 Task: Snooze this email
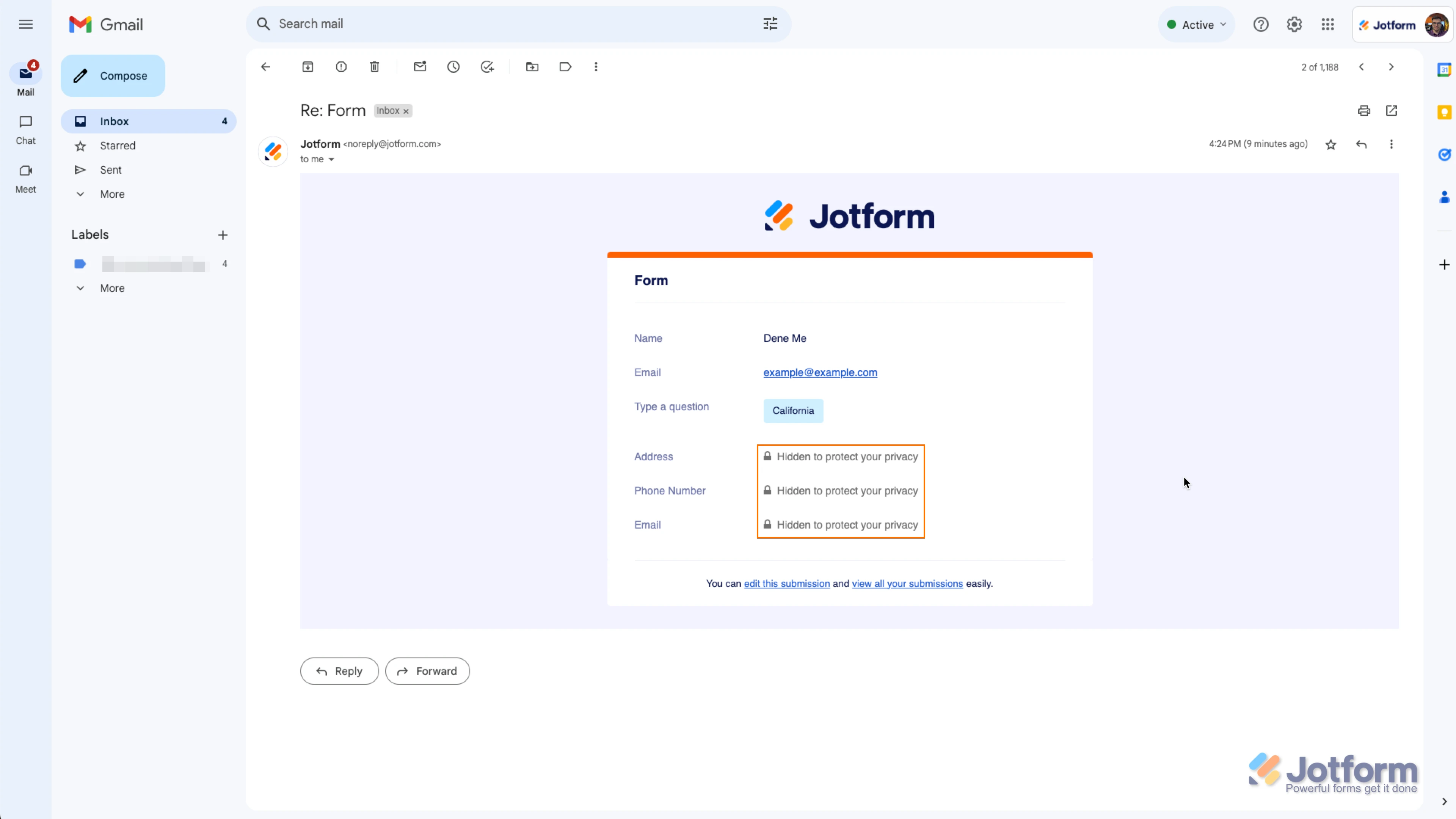point(454,67)
